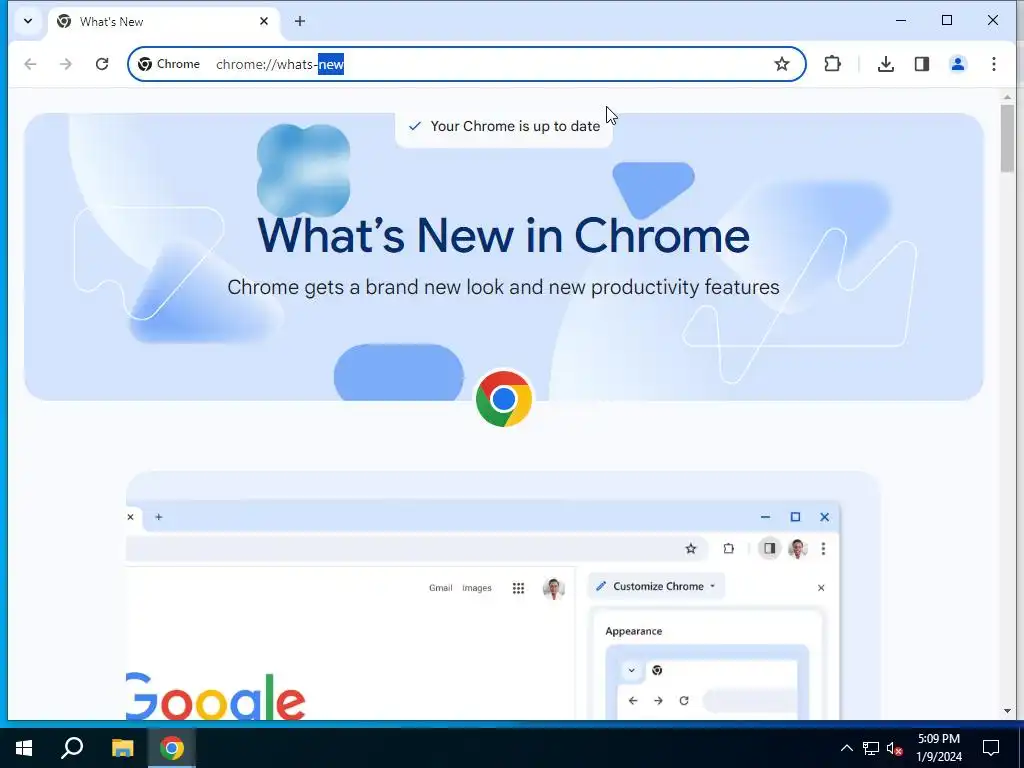Click the three-dot menu in preview
Image resolution: width=1024 pixels, height=768 pixels.
(824, 549)
